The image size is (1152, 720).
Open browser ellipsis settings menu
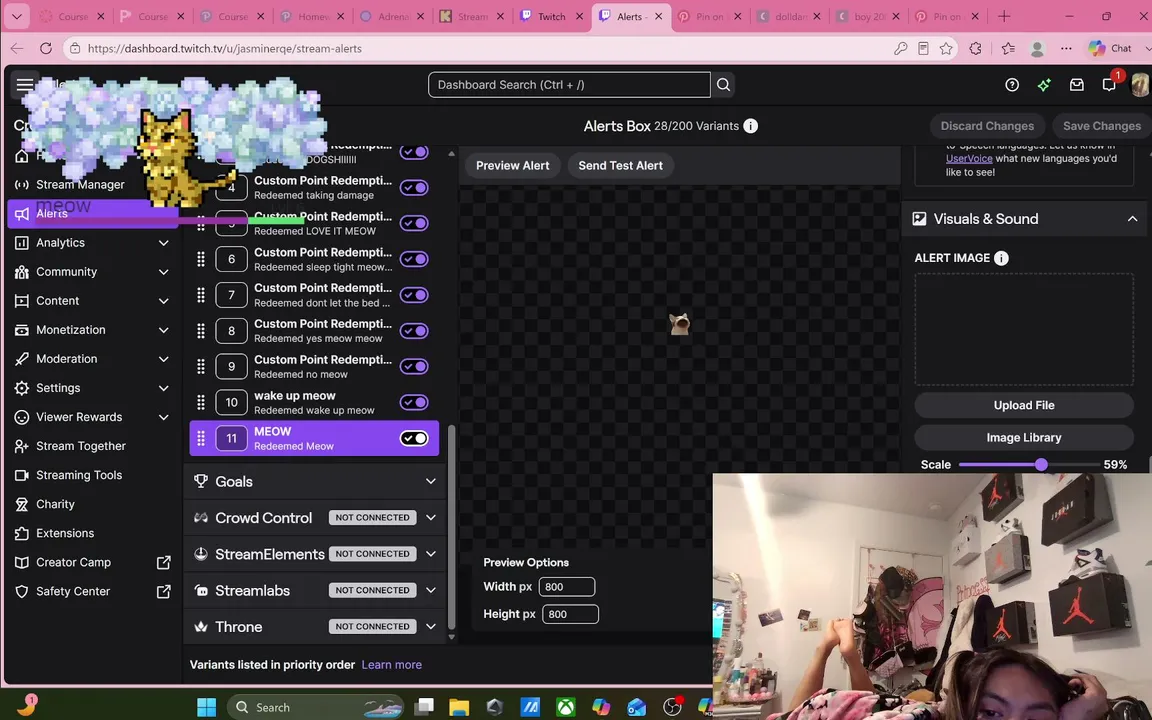(1066, 48)
